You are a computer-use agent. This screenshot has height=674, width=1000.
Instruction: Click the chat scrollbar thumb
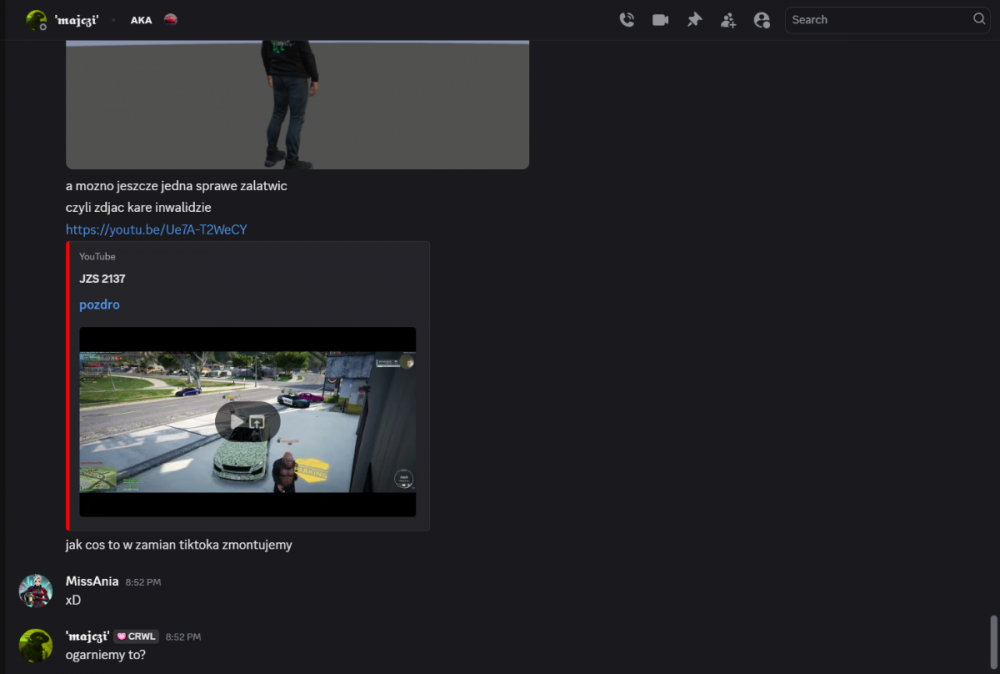tap(993, 641)
